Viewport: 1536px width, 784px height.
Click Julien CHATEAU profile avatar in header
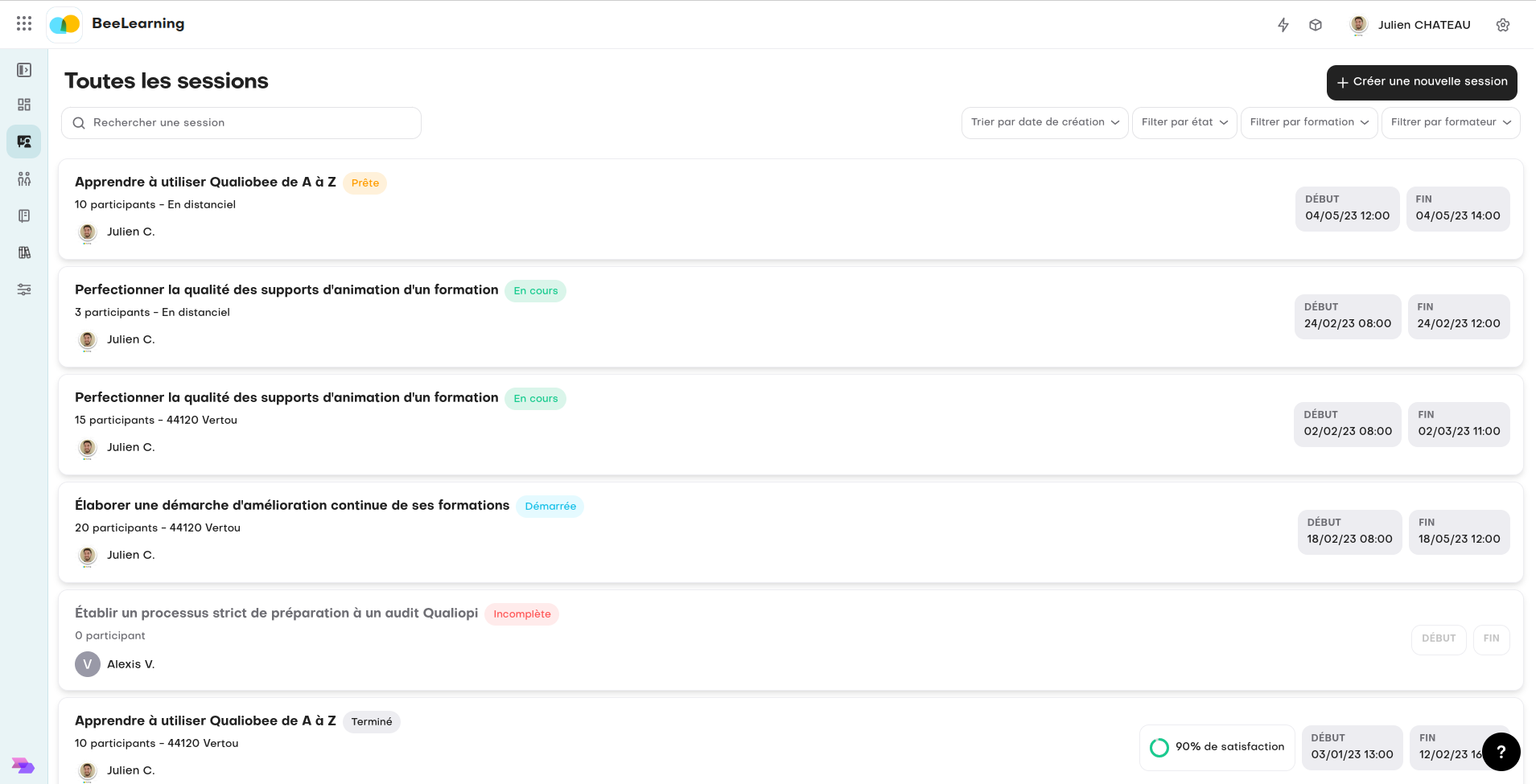pos(1359,25)
